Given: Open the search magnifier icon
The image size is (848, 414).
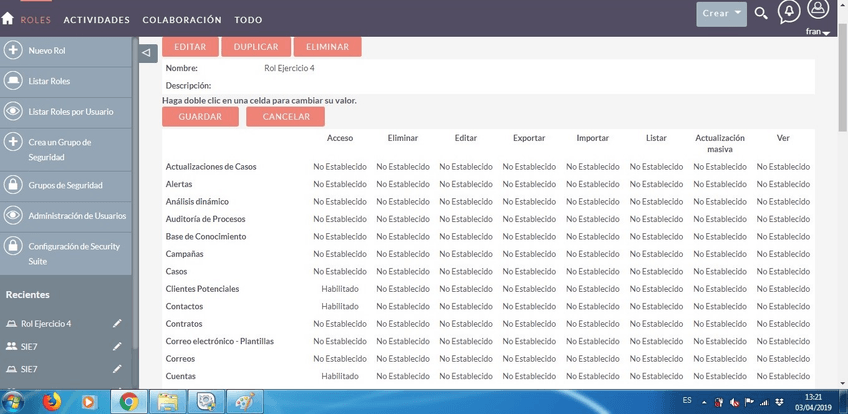Looking at the screenshot, I should click(x=761, y=14).
